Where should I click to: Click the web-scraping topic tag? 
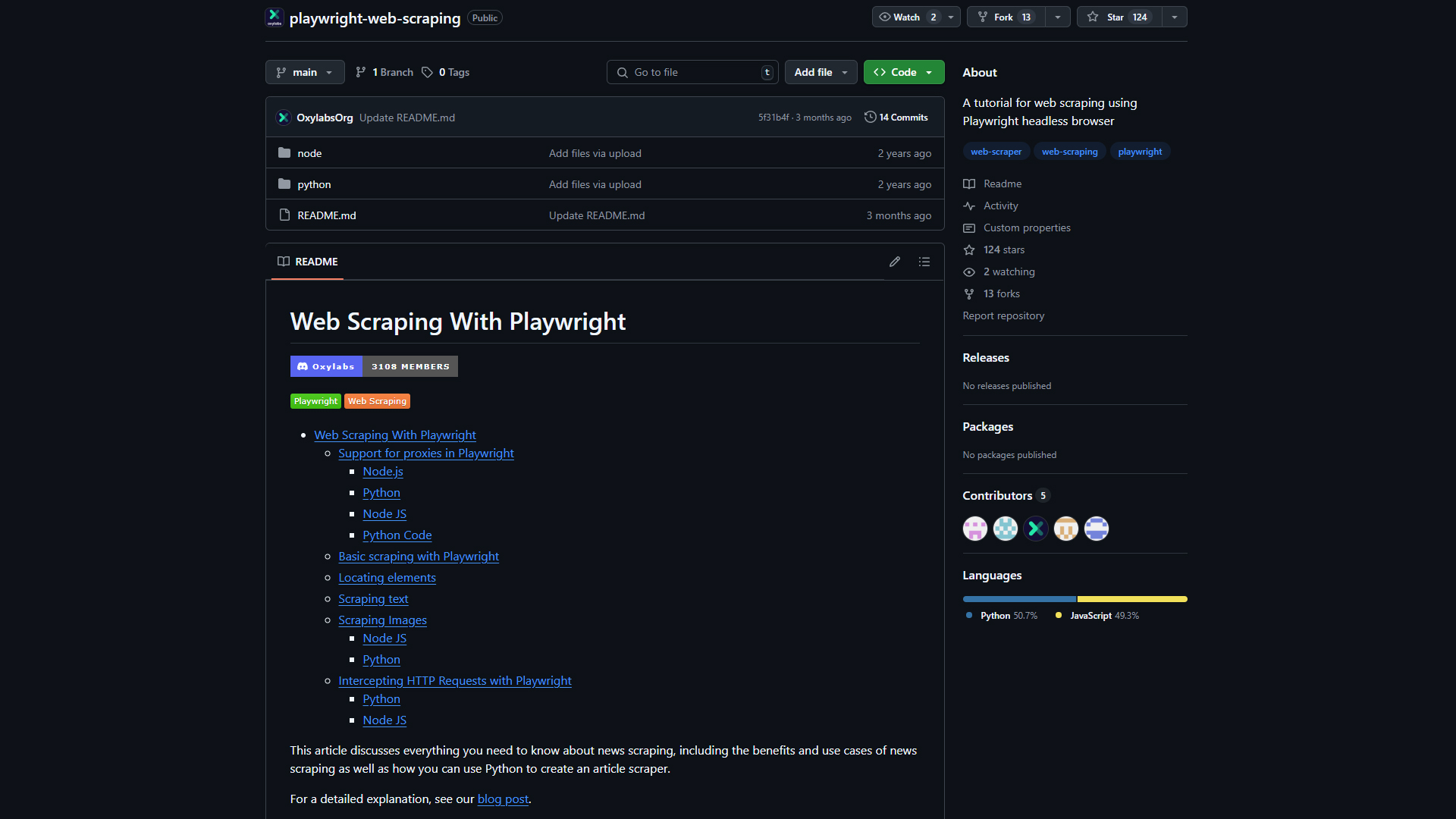point(1069,152)
